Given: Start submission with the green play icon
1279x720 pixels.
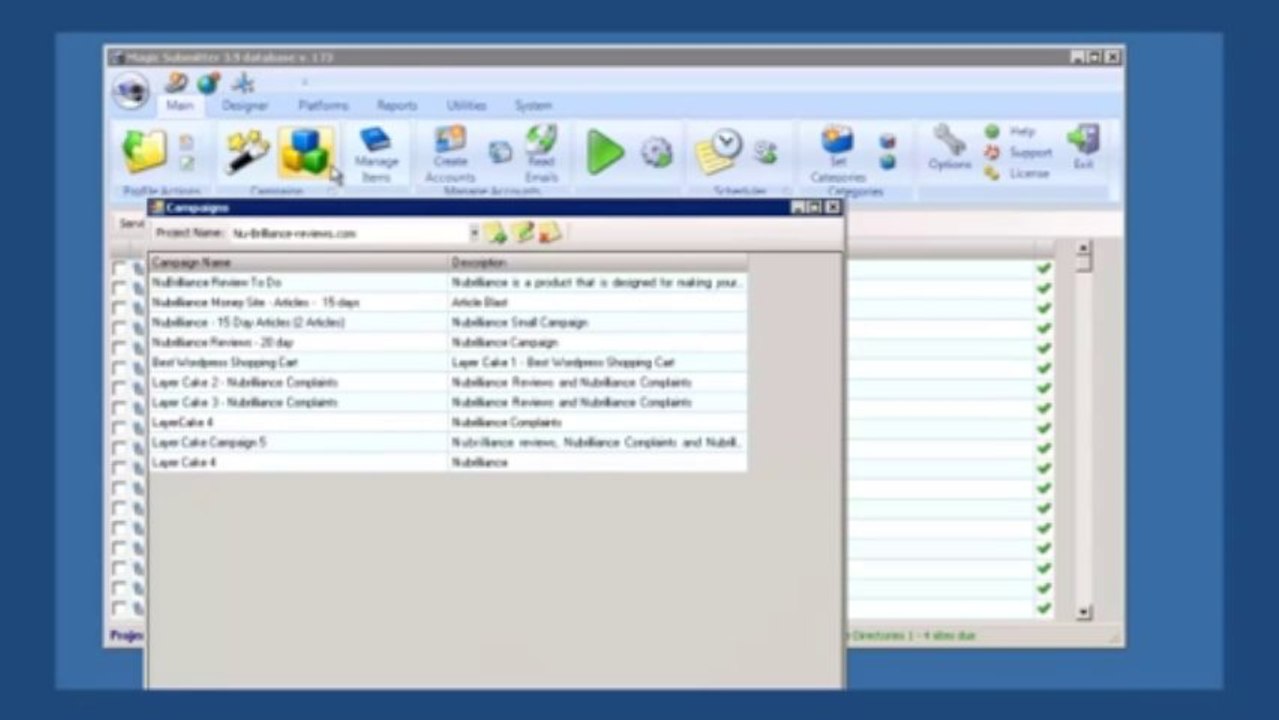Looking at the screenshot, I should click(605, 152).
